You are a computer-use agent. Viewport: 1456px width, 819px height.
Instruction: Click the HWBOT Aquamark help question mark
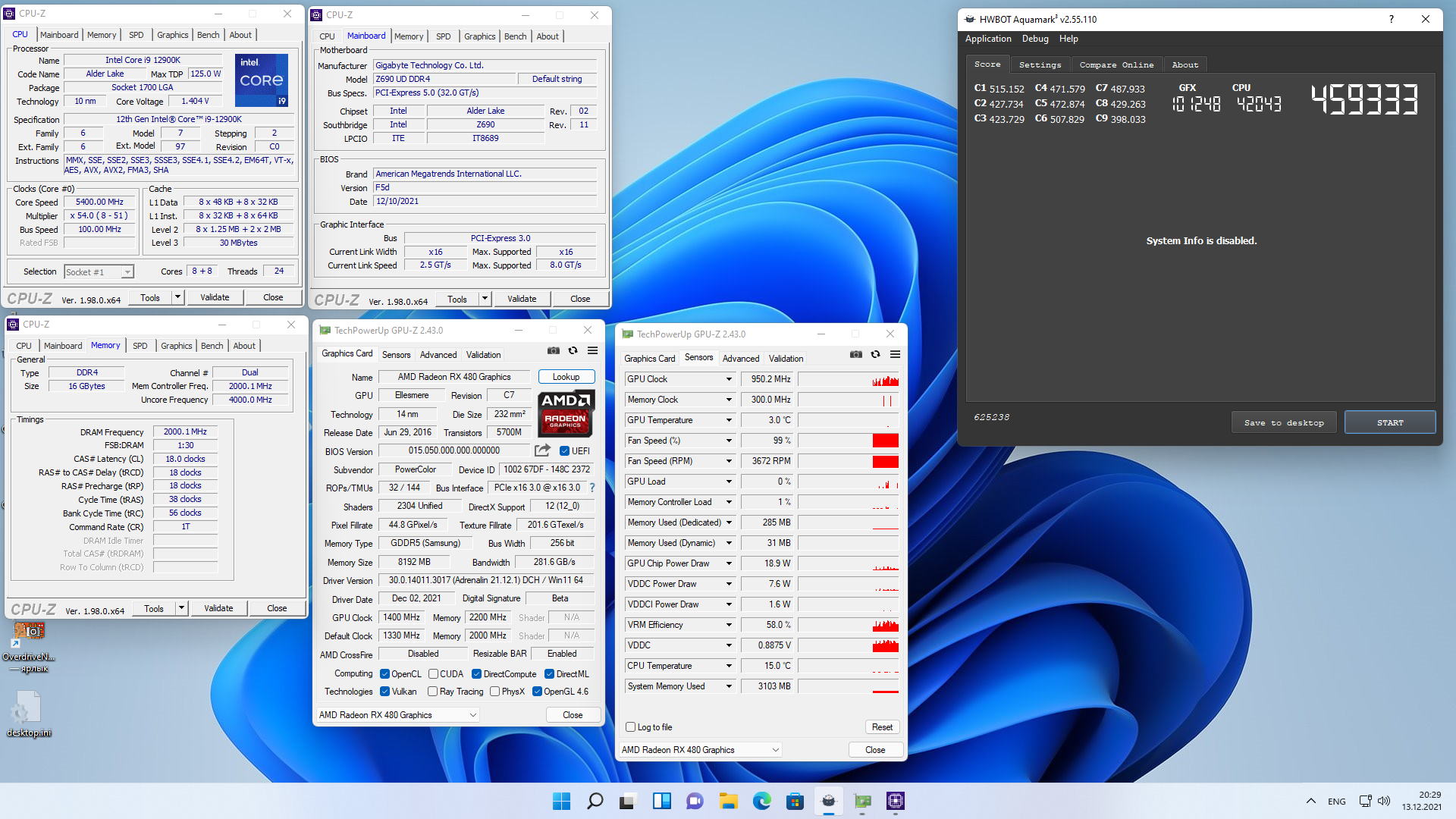coord(1391,19)
